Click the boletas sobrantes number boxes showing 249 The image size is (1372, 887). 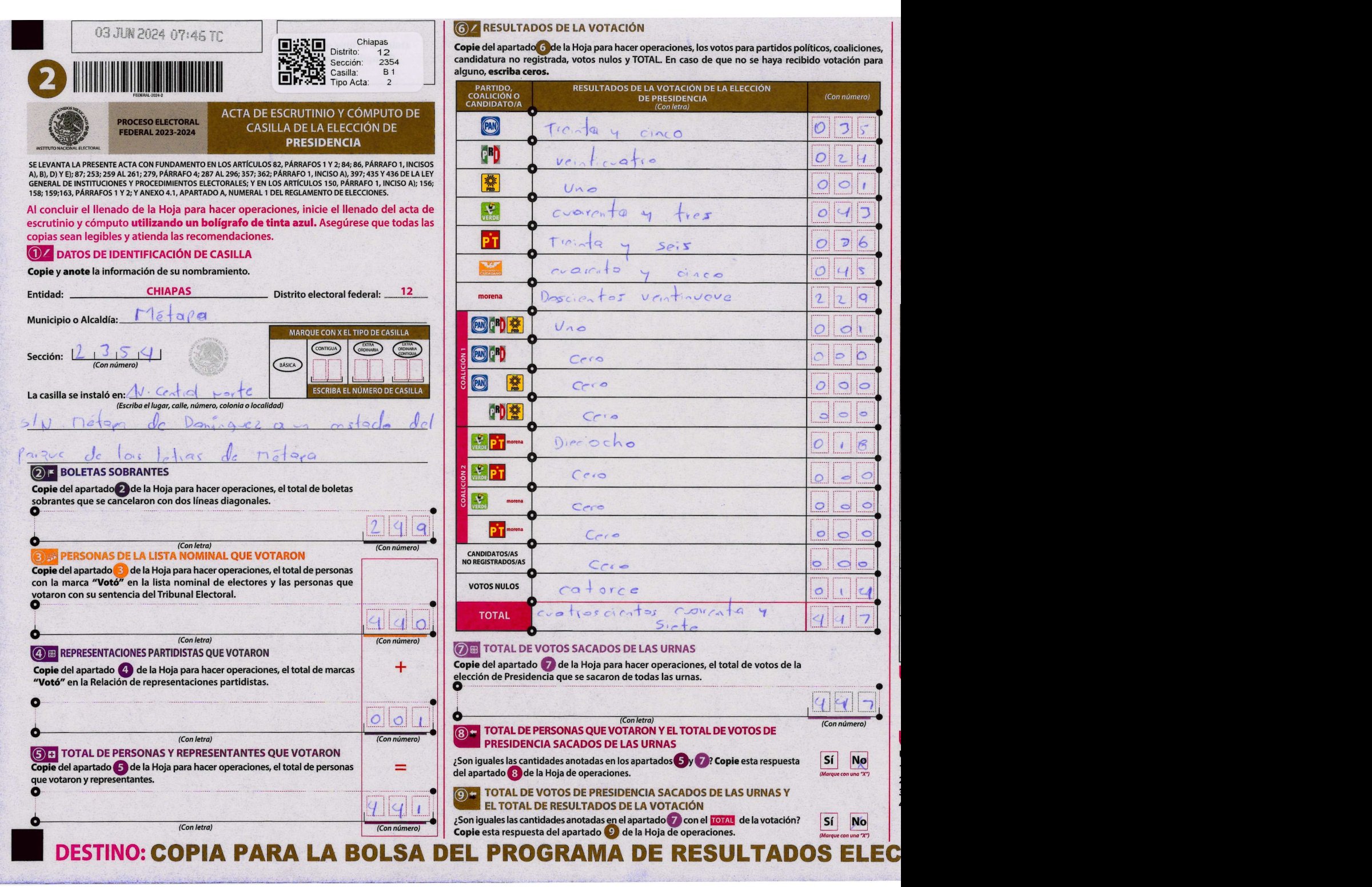397,527
